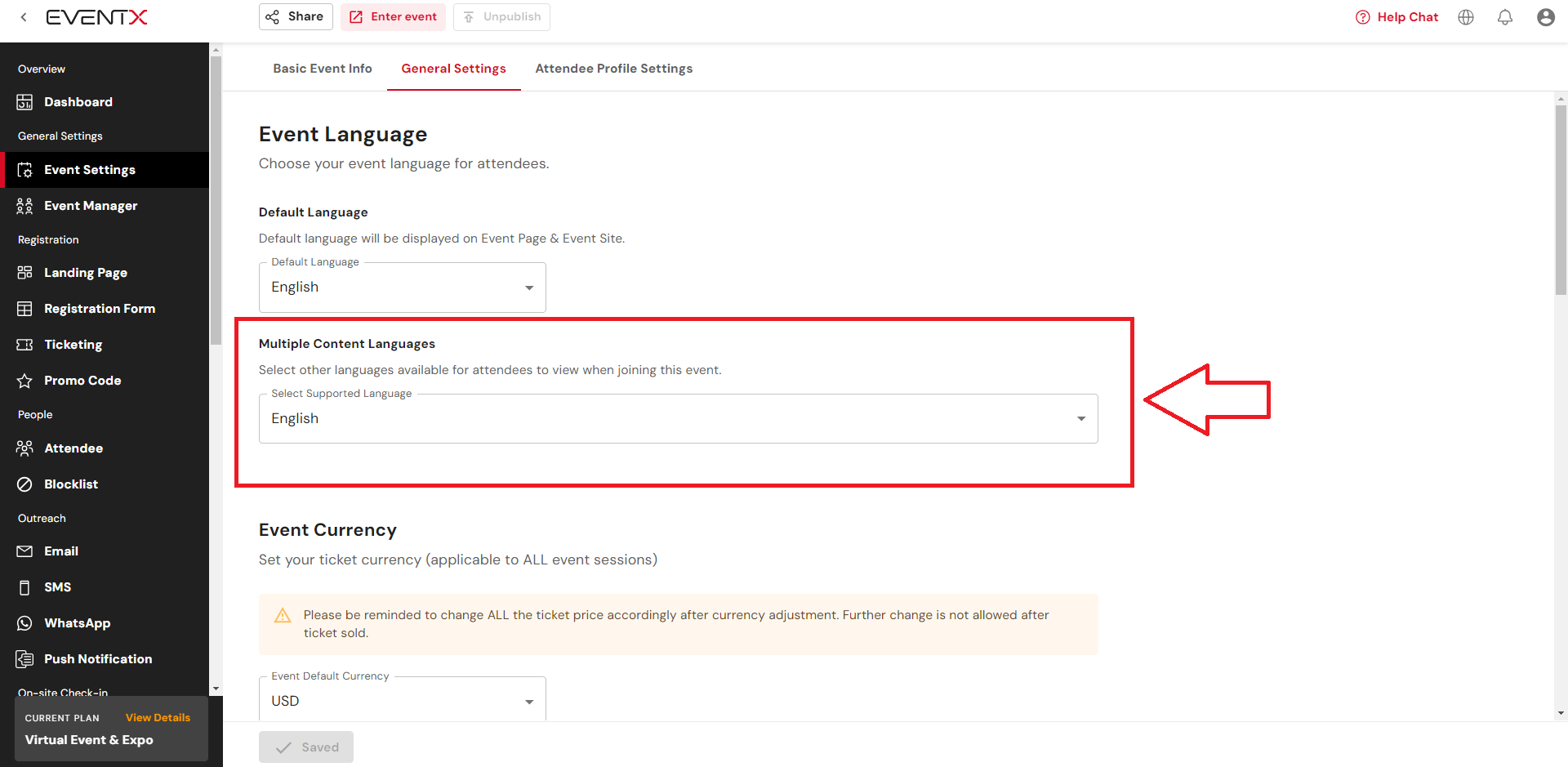The height and width of the screenshot is (767, 1568).
Task: Click the Blocklist prohibited icon
Action: click(x=24, y=484)
